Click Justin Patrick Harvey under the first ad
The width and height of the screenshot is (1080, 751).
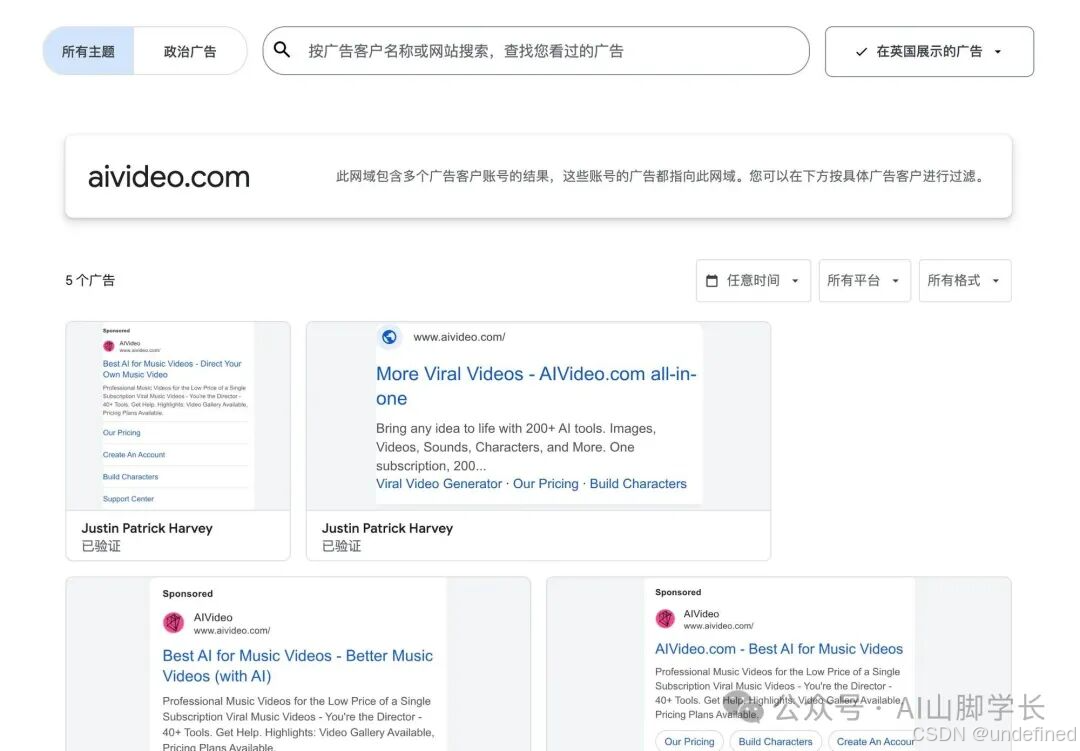[x=147, y=528]
